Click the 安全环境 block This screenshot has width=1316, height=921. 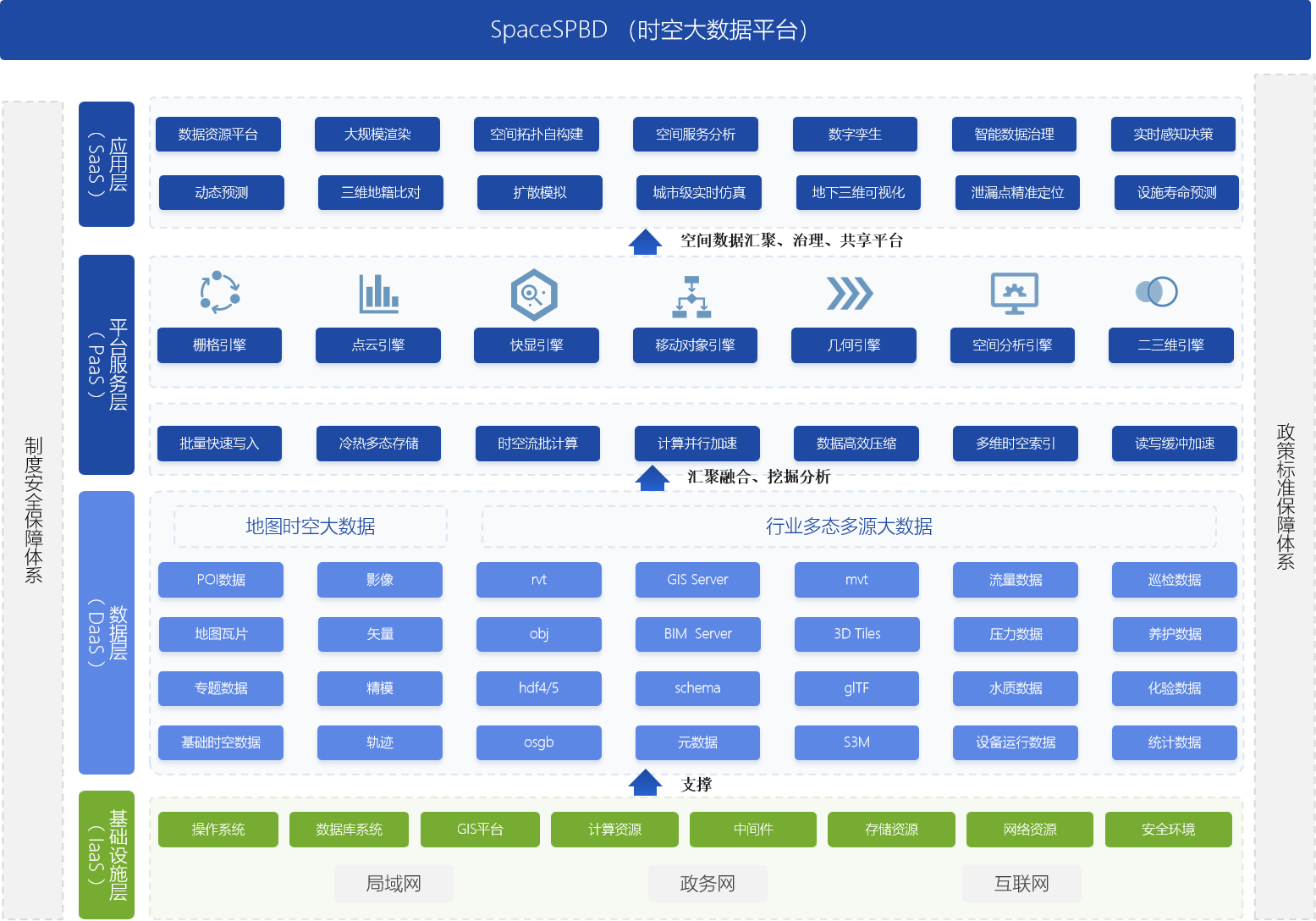pos(1169,830)
